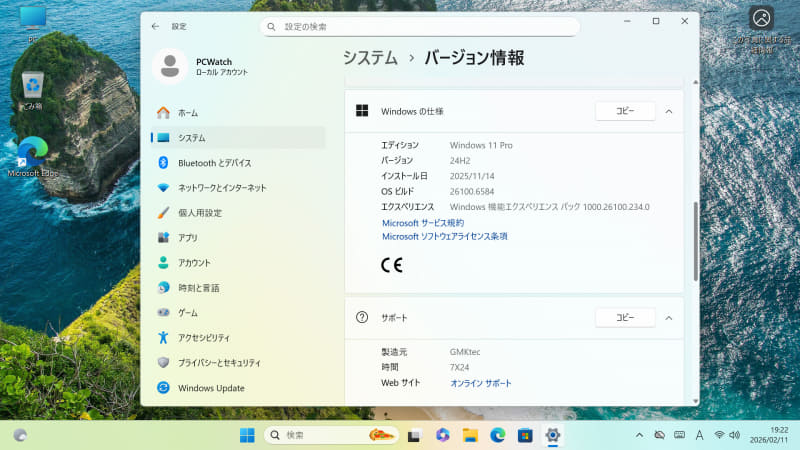
Task: Focus the settings search box
Action: coord(420,27)
